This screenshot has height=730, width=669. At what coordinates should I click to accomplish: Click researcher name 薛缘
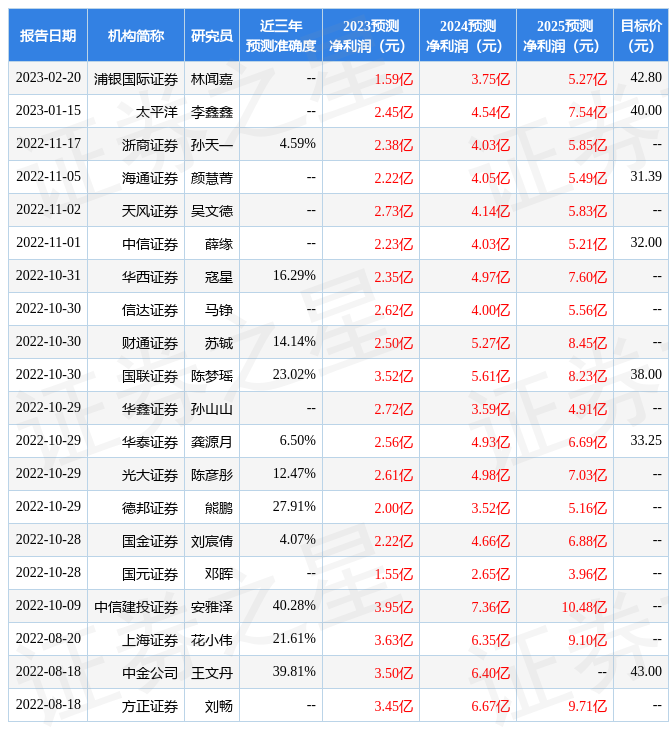tap(219, 244)
